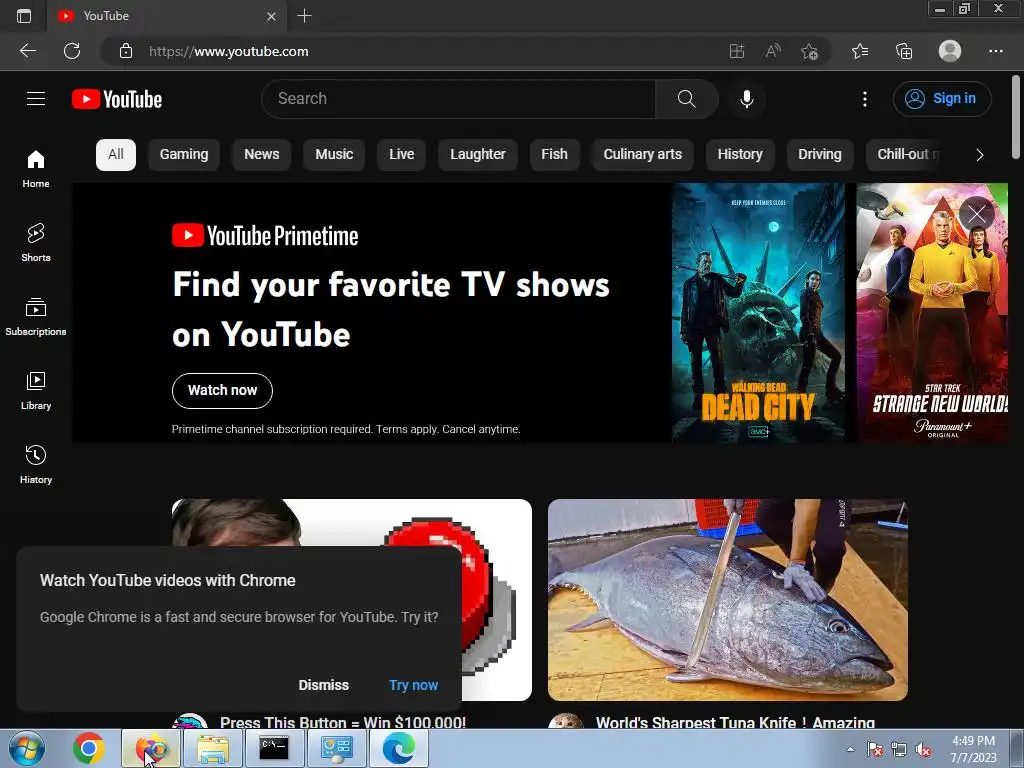The height and width of the screenshot is (768, 1024).
Task: Select the News category chip
Action: click(x=261, y=155)
